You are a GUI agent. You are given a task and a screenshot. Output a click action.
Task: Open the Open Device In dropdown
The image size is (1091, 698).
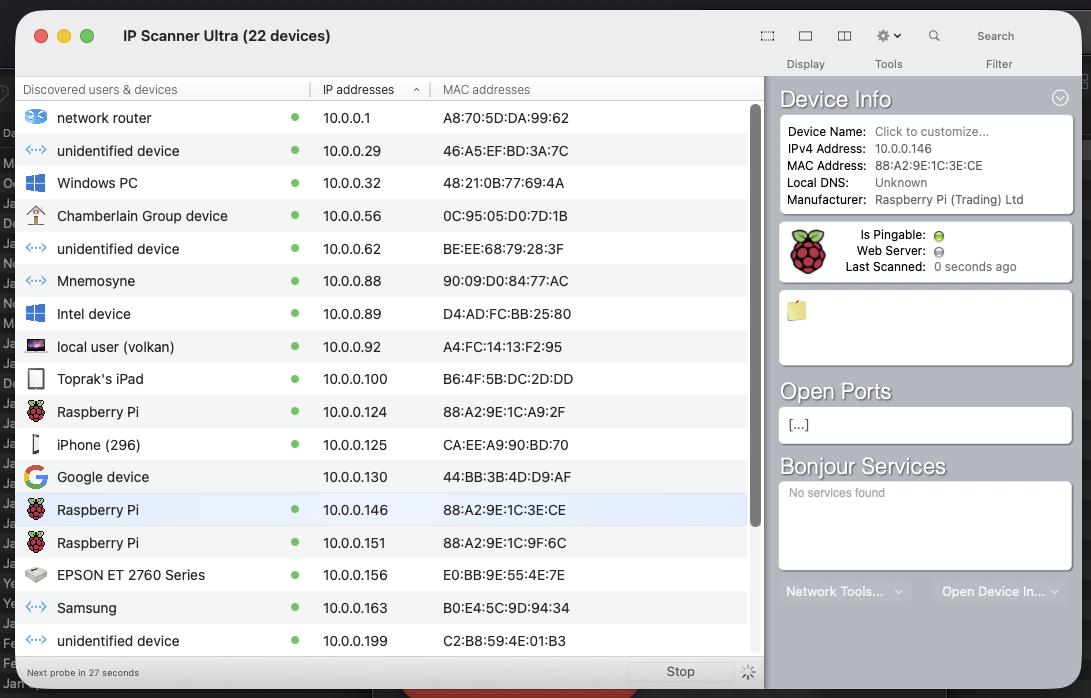pyautogui.click(x=1001, y=592)
